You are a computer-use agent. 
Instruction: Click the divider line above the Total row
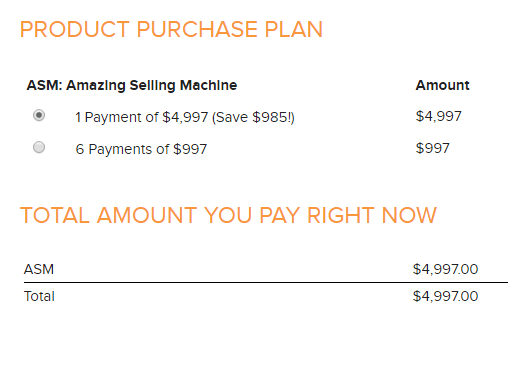click(266, 282)
